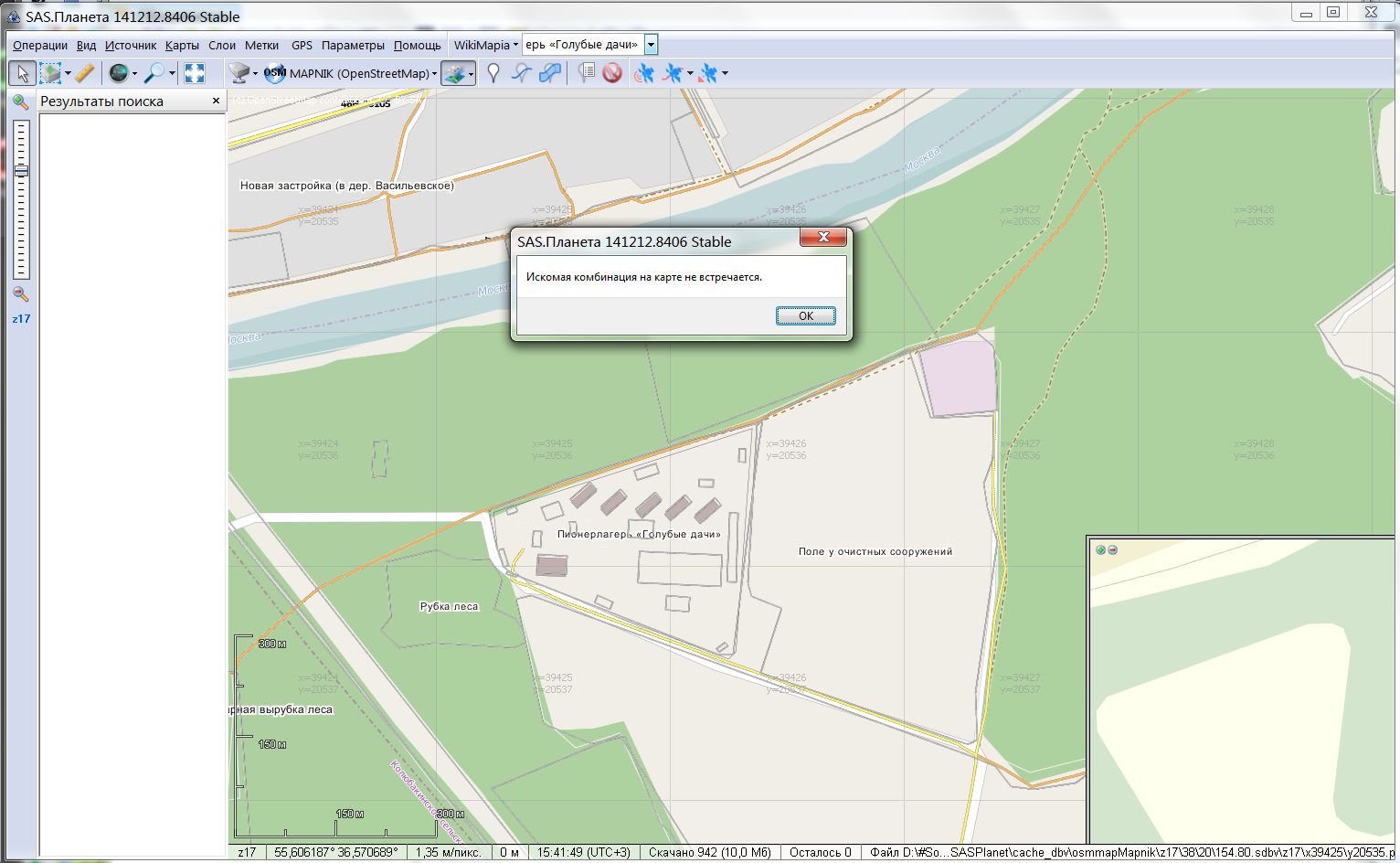Open the placemark manager list icon
Screen dimensions: 1400x863
click(x=587, y=73)
